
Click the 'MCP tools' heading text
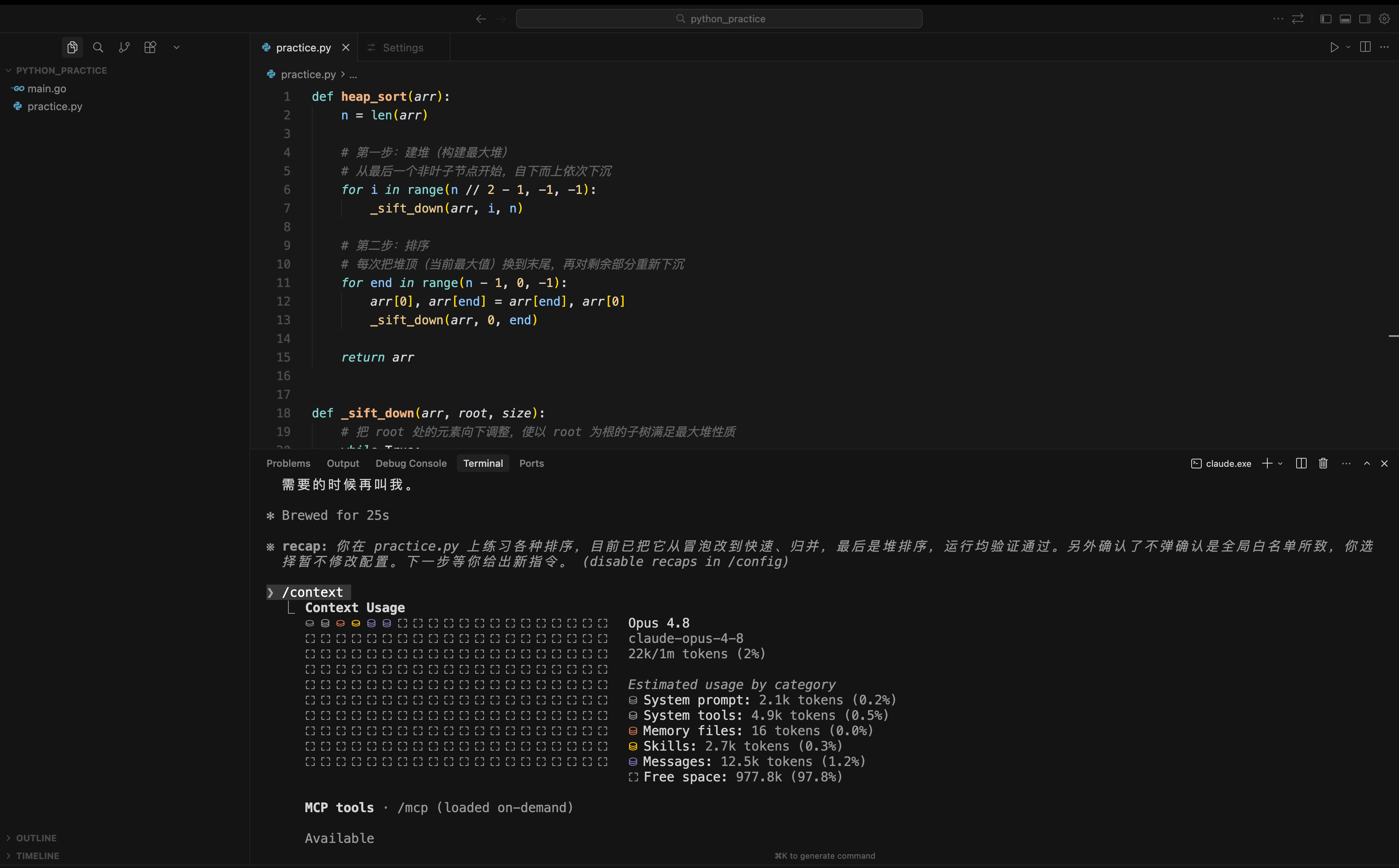(339, 808)
